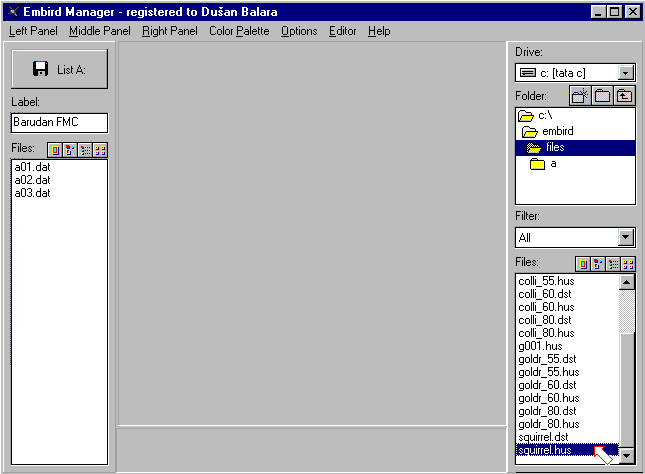
Task: Click the folder-up arrow icon
Action: [624, 96]
